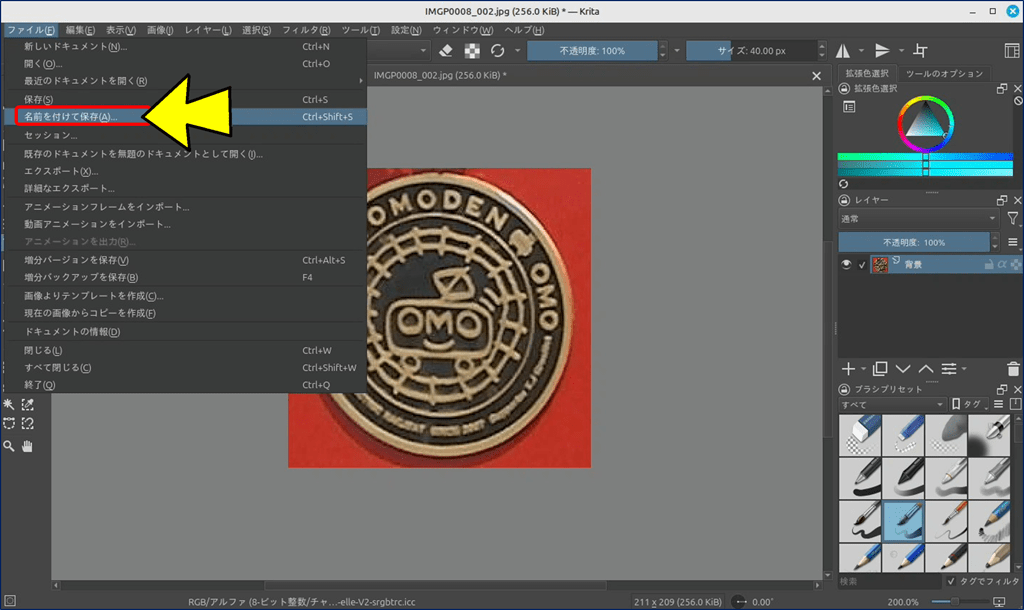Open the すべて brush tag dropdown
The image size is (1024, 610).
pos(891,404)
